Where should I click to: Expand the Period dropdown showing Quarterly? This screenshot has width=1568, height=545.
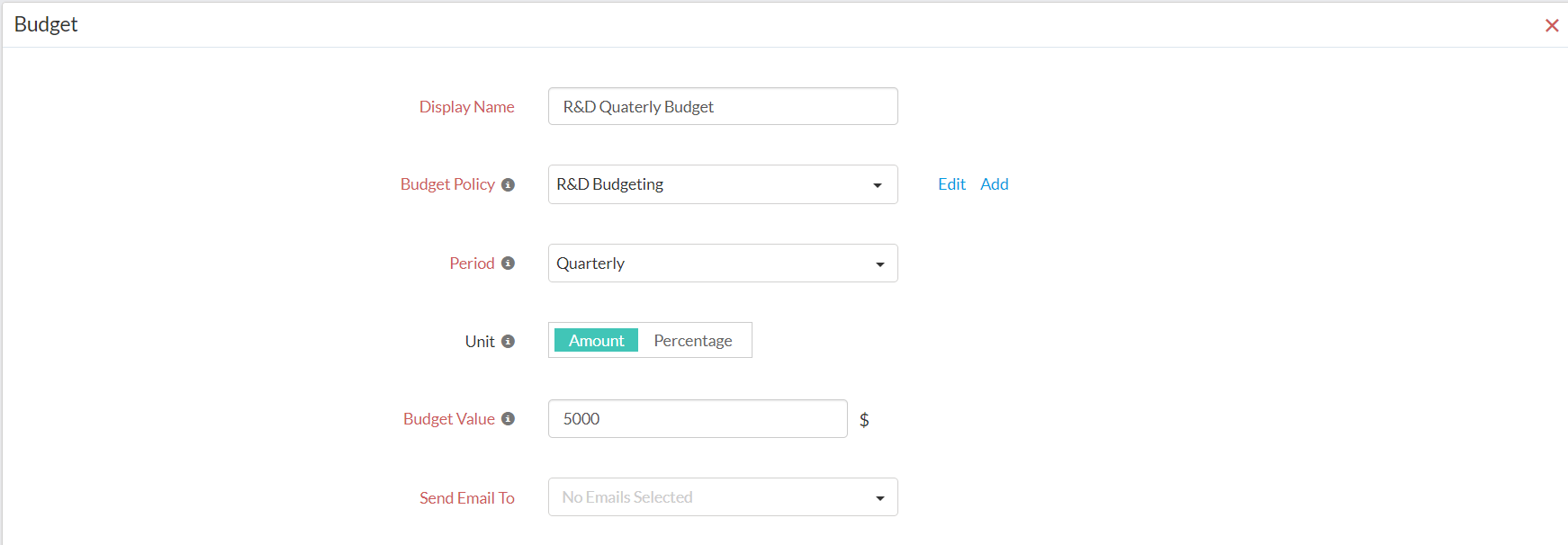pos(879,263)
